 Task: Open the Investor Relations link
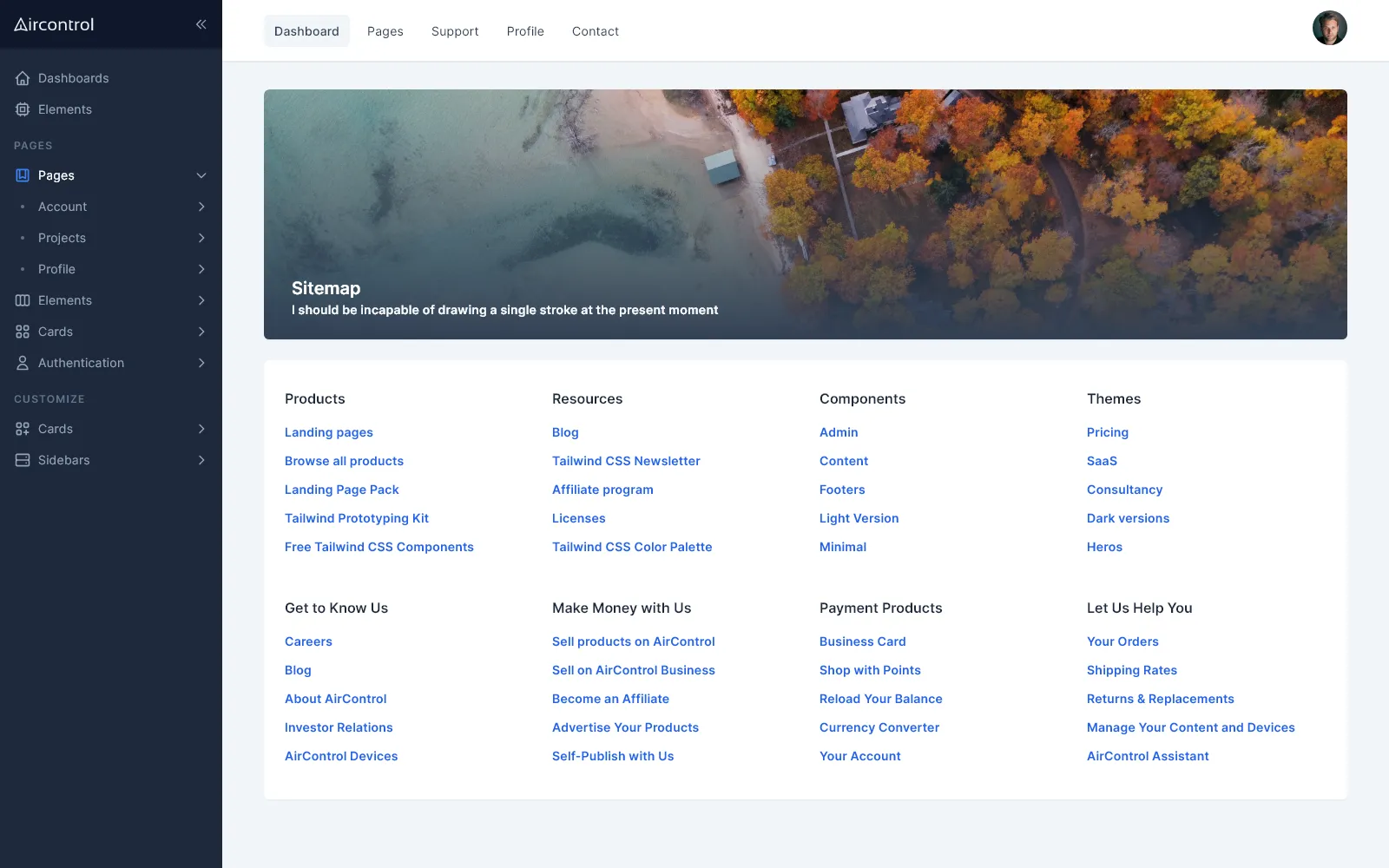[x=339, y=727]
